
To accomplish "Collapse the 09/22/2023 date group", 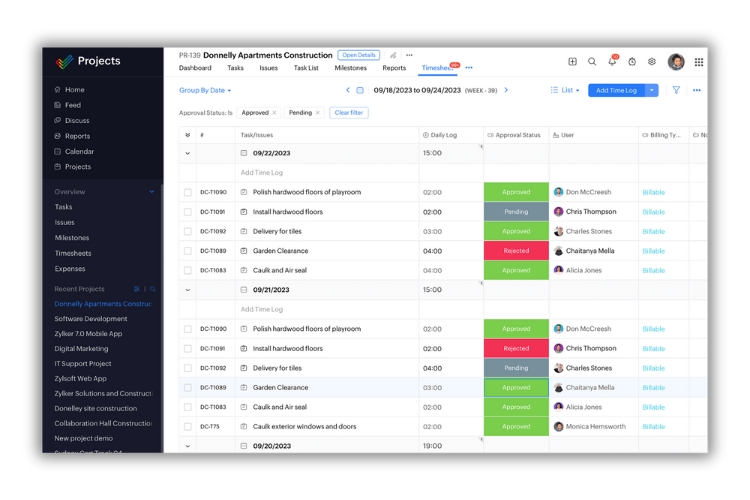I will tap(187, 153).
